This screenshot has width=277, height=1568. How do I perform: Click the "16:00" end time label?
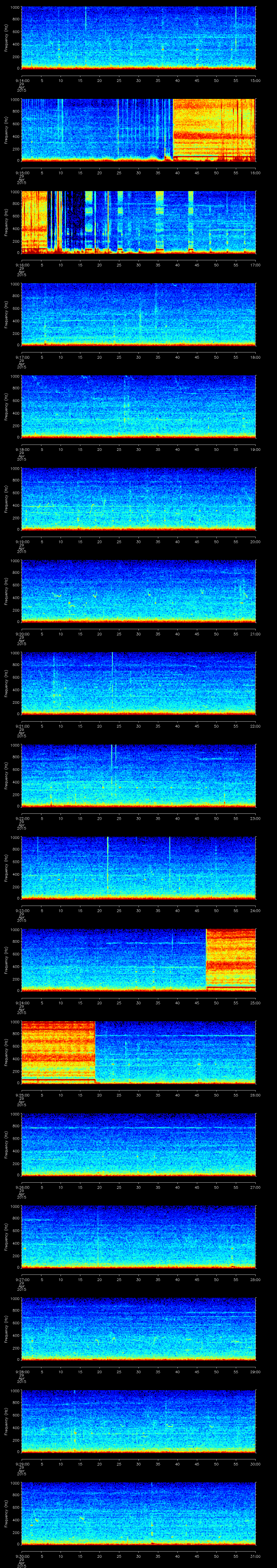click(256, 173)
